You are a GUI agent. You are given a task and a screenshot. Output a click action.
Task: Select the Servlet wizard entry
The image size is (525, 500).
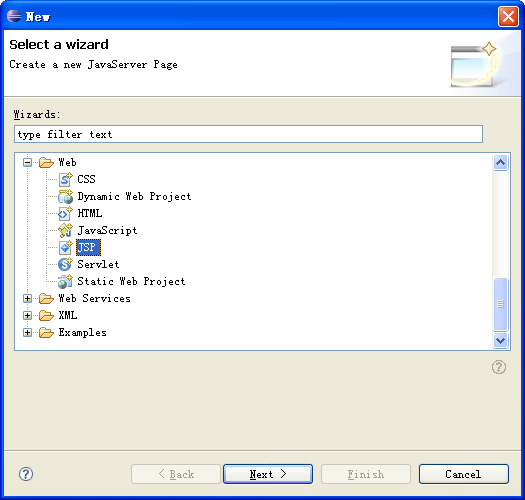pos(98,265)
